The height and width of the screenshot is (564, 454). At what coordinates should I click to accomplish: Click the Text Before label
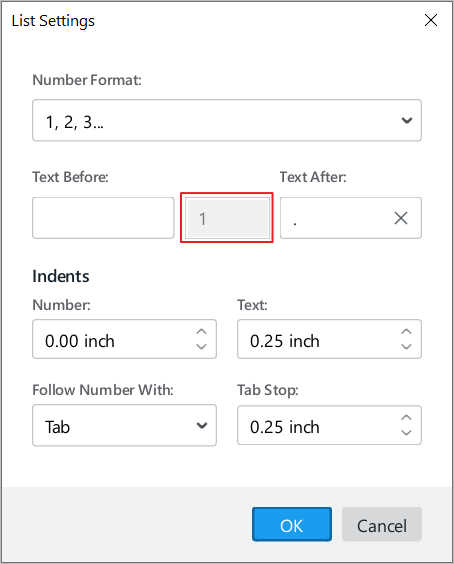click(71, 177)
